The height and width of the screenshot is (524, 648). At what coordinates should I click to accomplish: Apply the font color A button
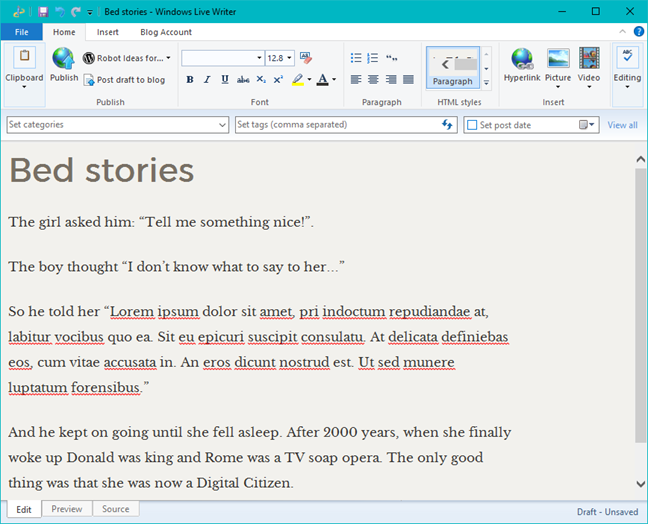322,79
